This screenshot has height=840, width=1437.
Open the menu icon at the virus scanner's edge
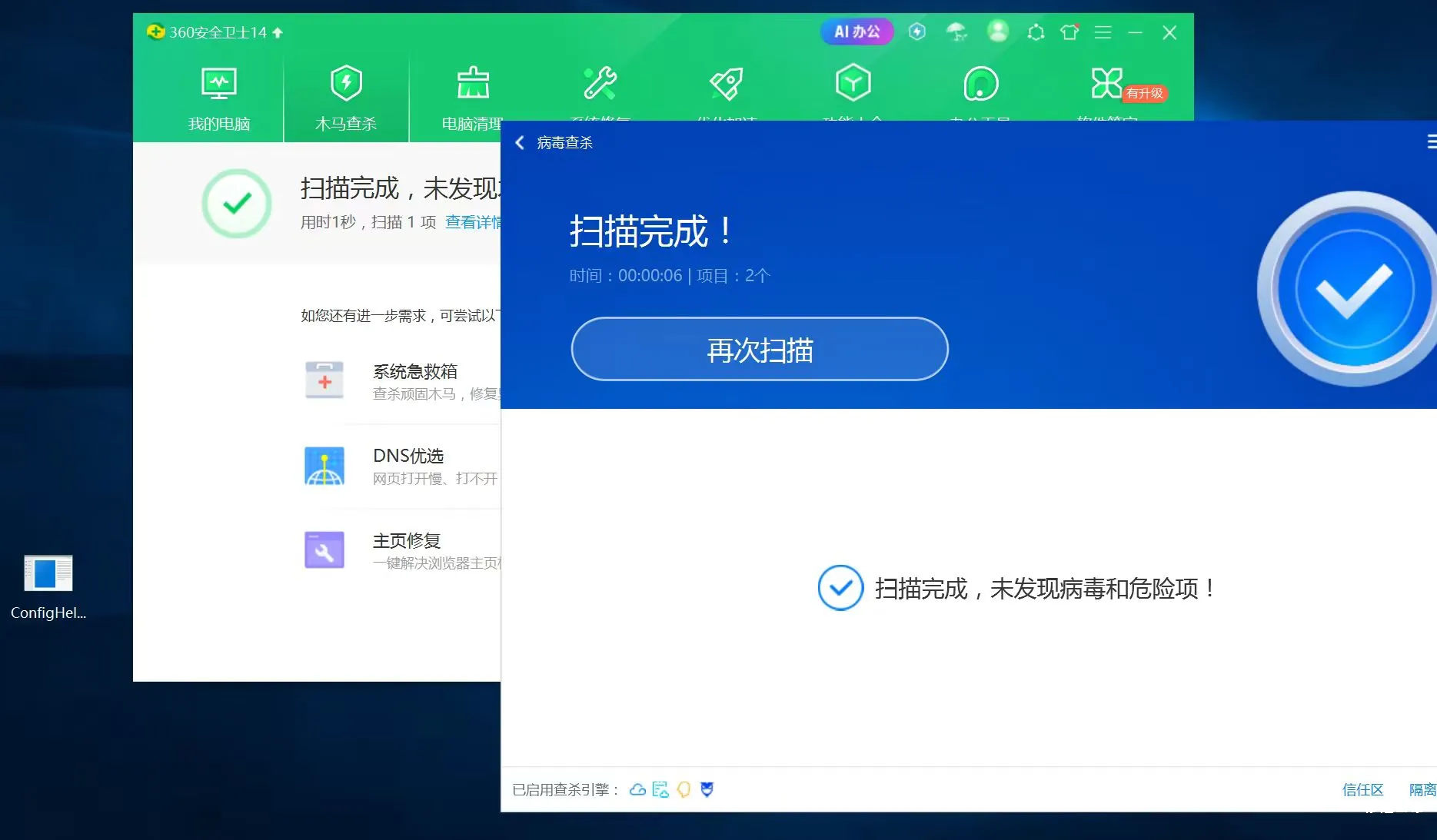[1431, 142]
